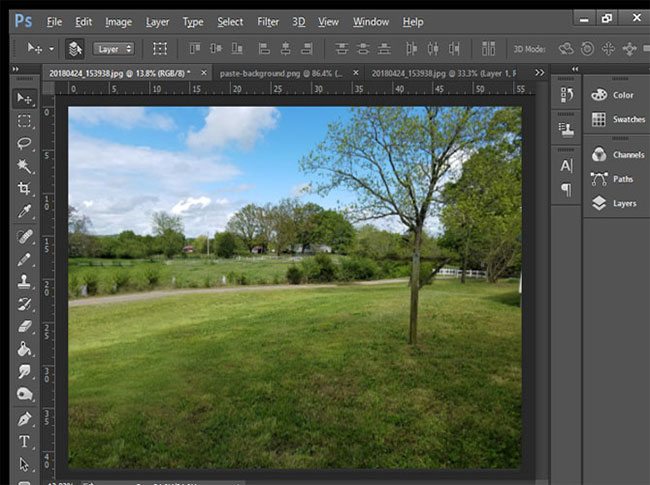Select the Magic Wand tool
The width and height of the screenshot is (650, 485).
tap(24, 166)
